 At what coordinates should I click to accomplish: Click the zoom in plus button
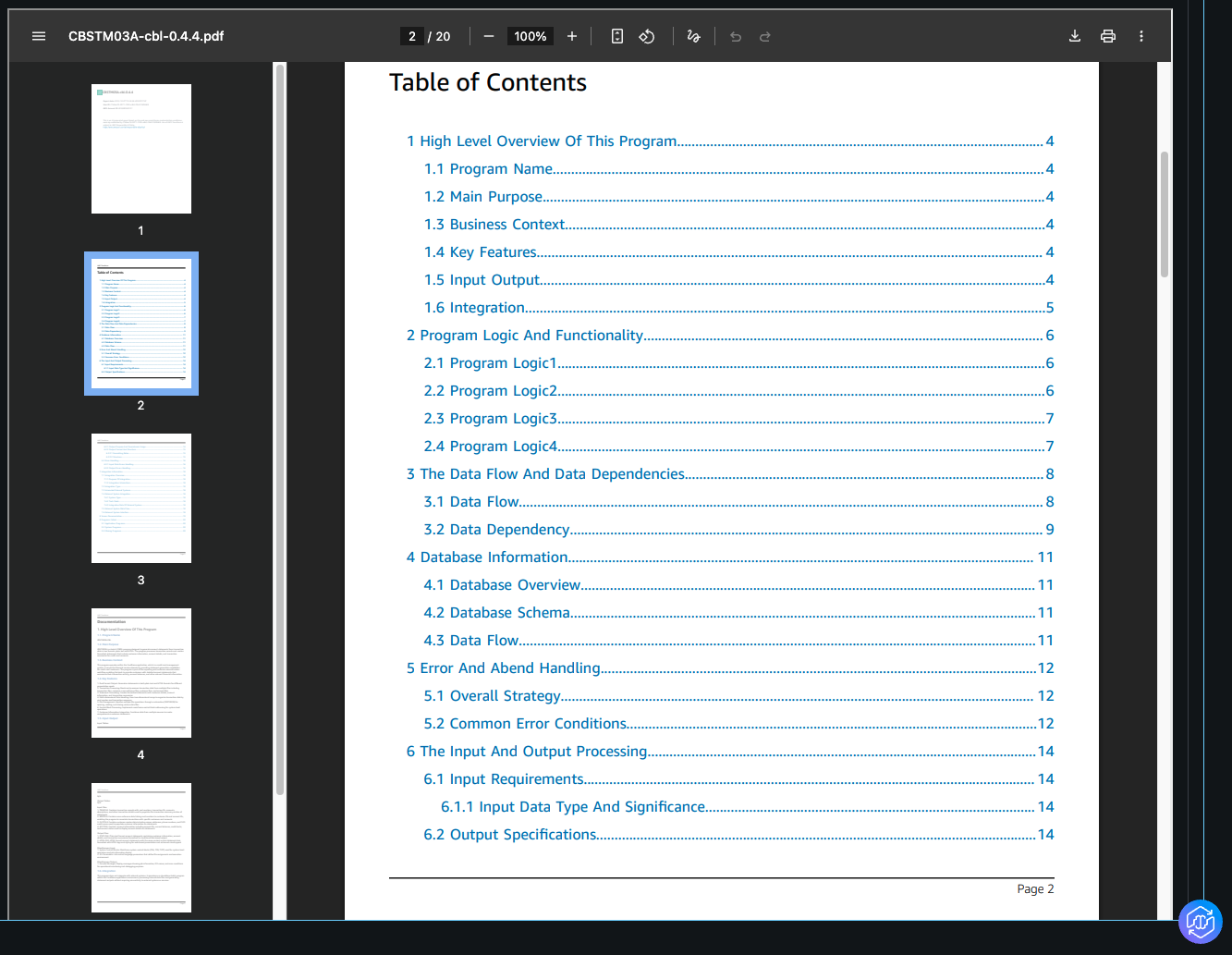point(572,36)
